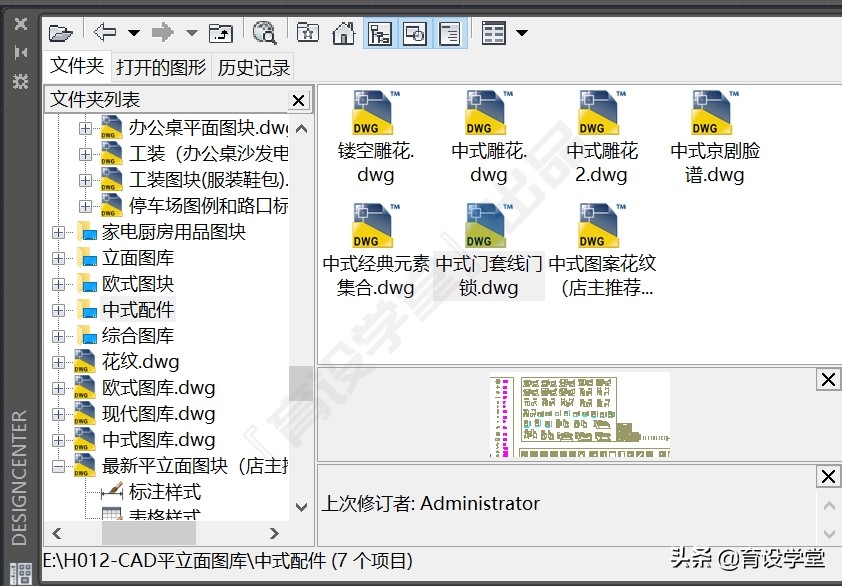Click the Up one level icon
Viewport: 842px width, 586px height.
(x=221, y=32)
